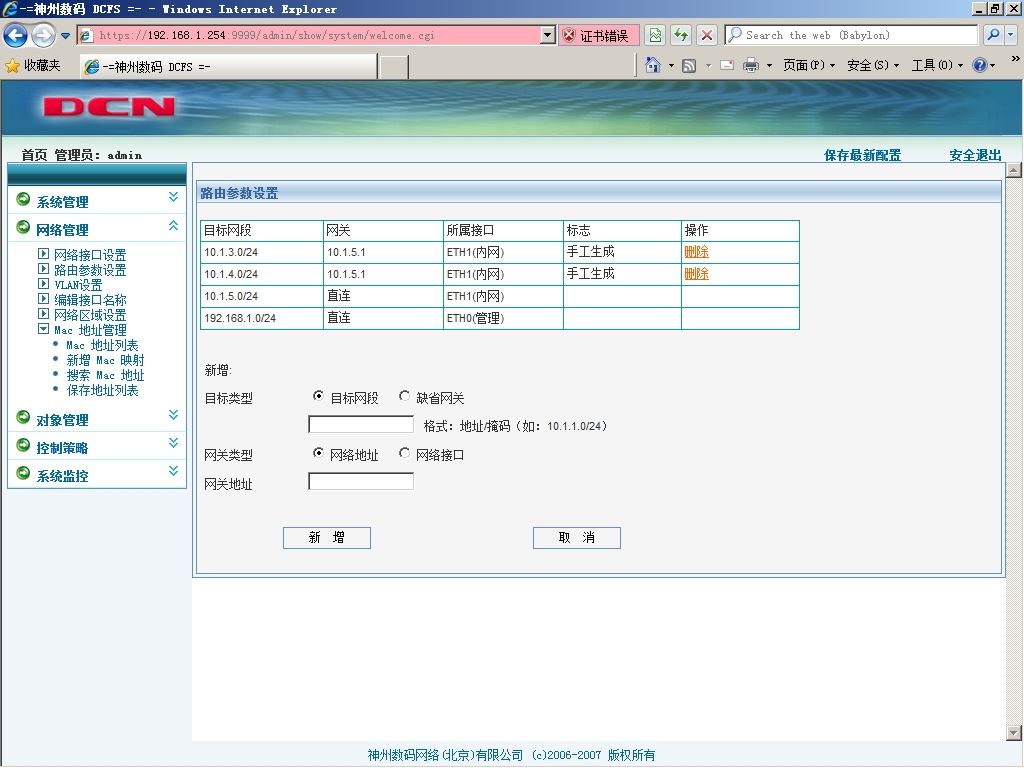Click the Refresh page icon

coord(681,35)
